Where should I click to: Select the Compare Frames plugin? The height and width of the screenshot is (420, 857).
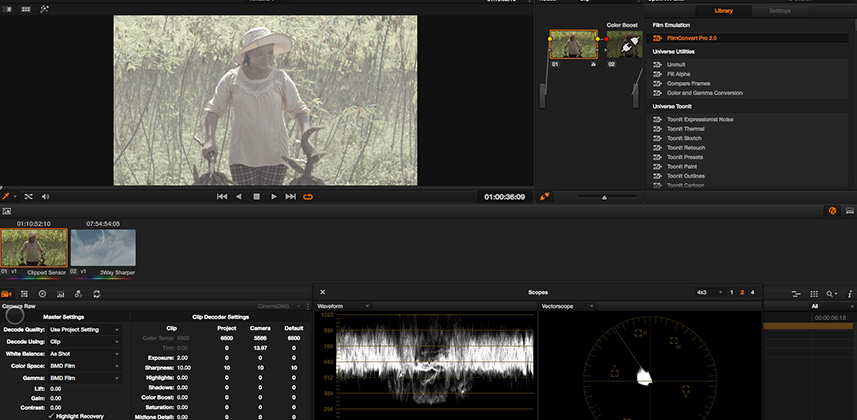click(x=747, y=84)
